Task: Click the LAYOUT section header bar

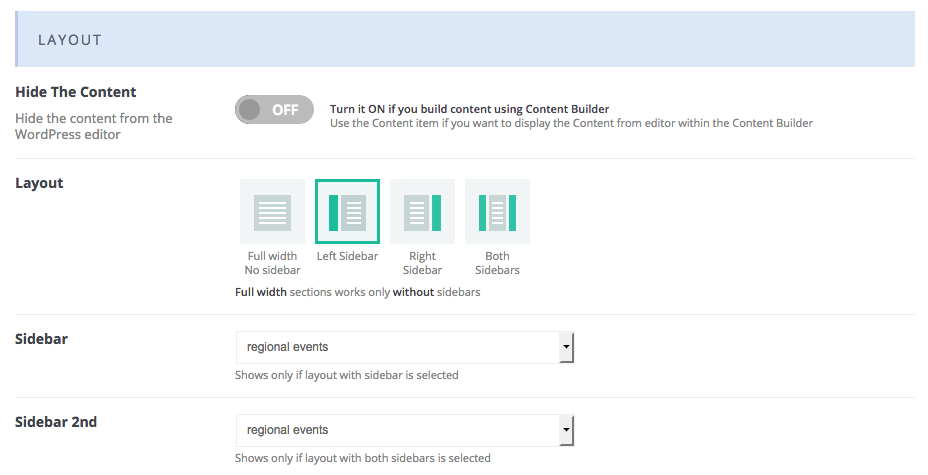Action: tap(465, 39)
